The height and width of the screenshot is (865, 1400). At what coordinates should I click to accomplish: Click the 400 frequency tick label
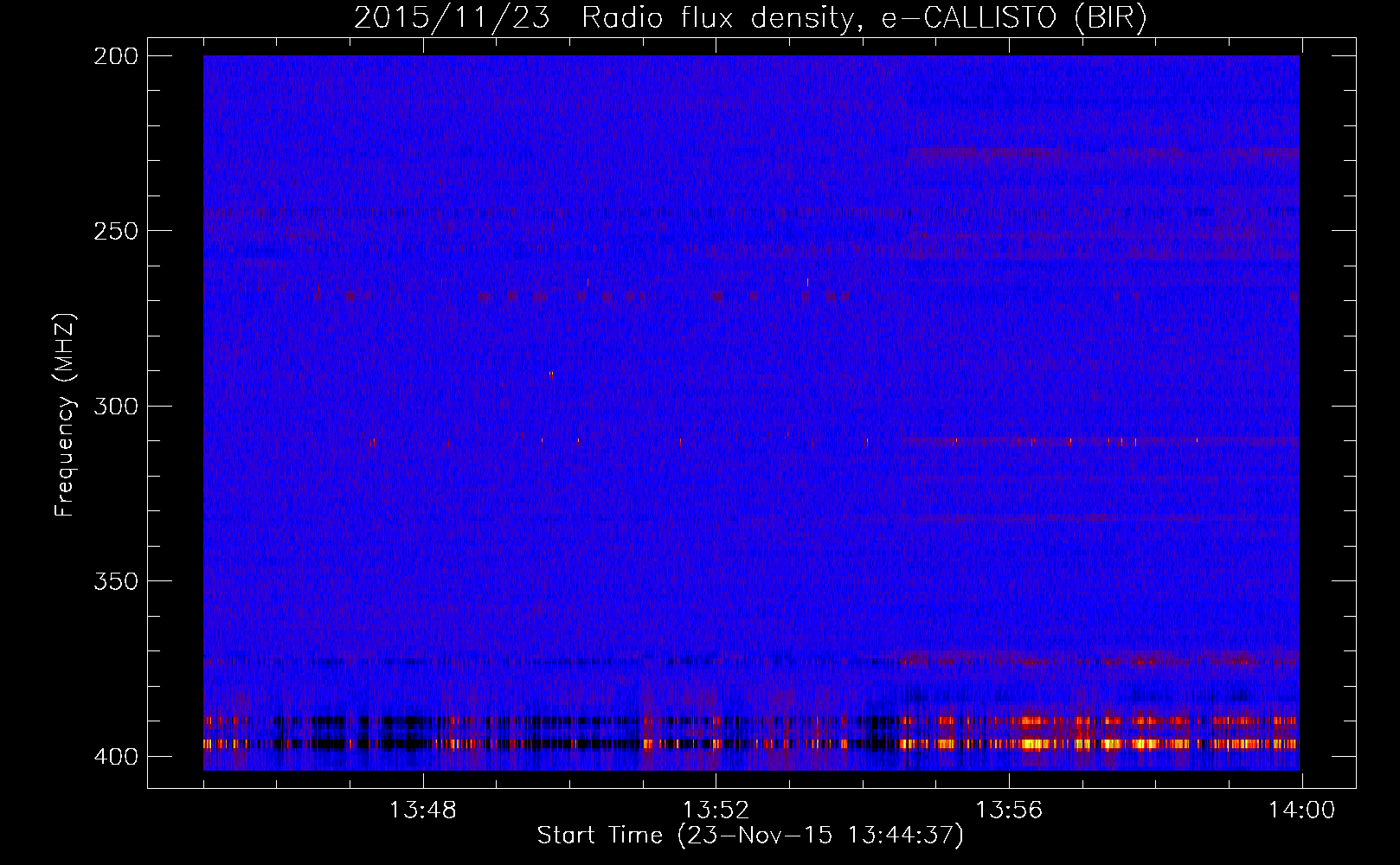tap(116, 757)
